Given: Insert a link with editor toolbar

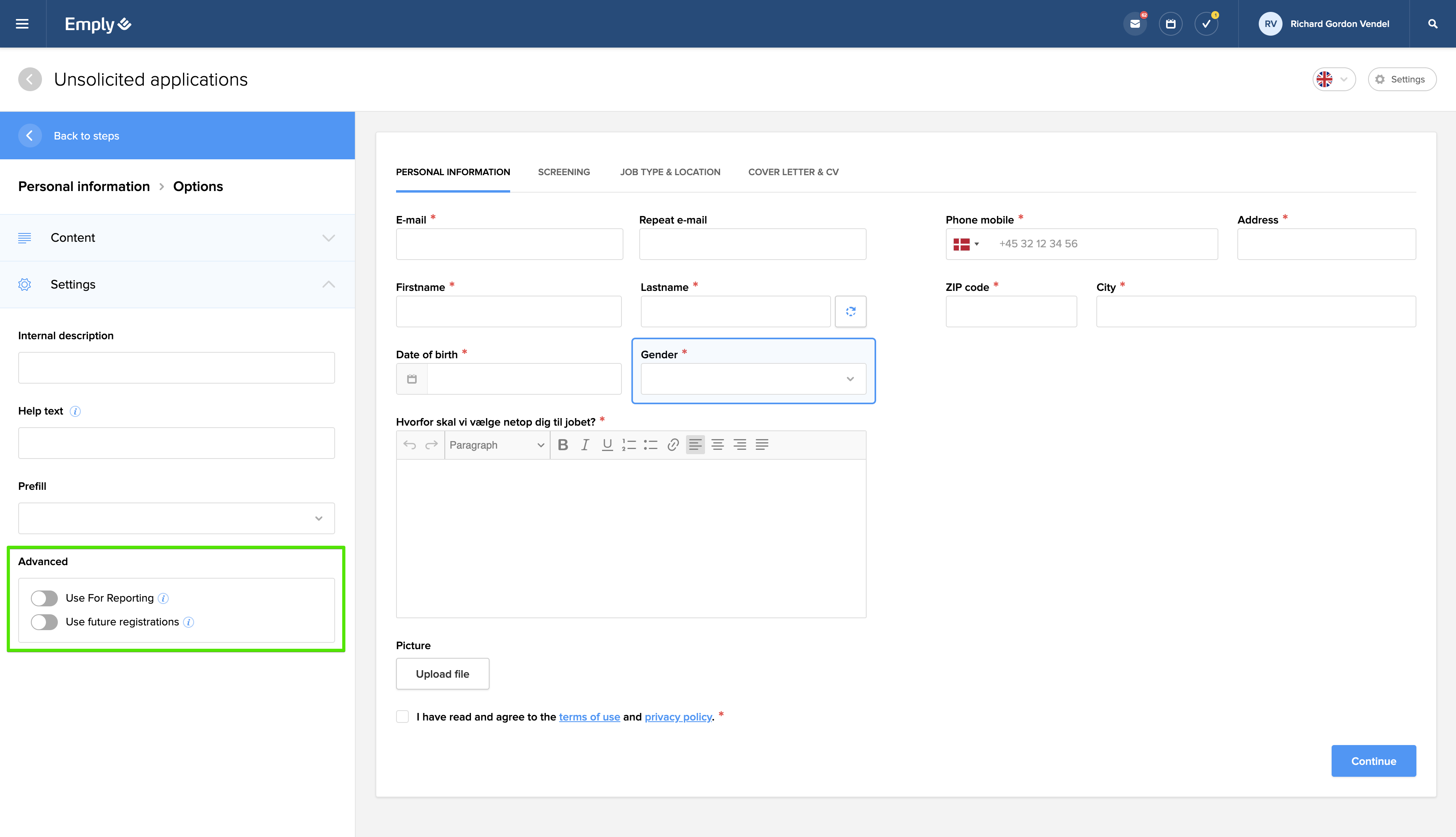Looking at the screenshot, I should [x=673, y=444].
